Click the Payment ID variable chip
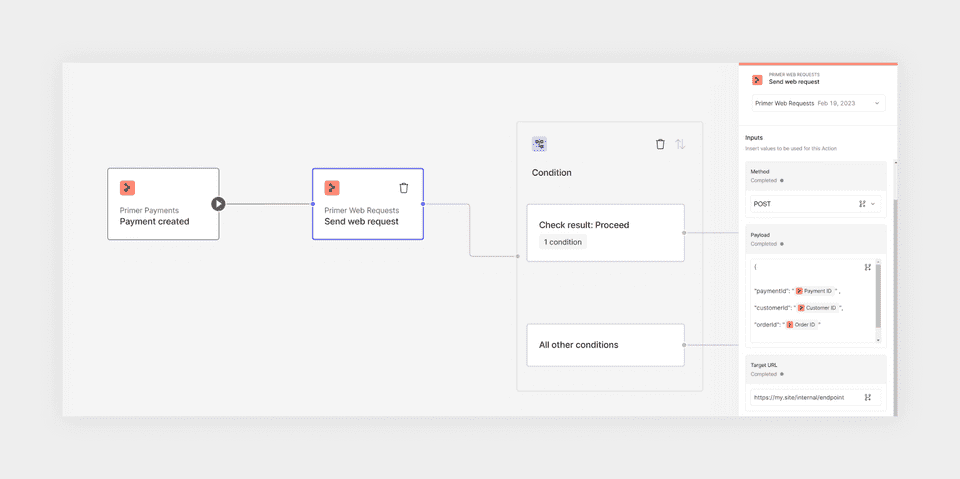The height and width of the screenshot is (479, 960). click(815, 291)
